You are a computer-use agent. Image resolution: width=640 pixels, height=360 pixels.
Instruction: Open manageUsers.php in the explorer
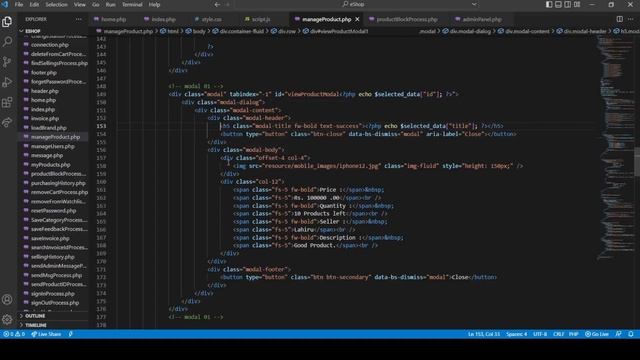tap(53, 146)
